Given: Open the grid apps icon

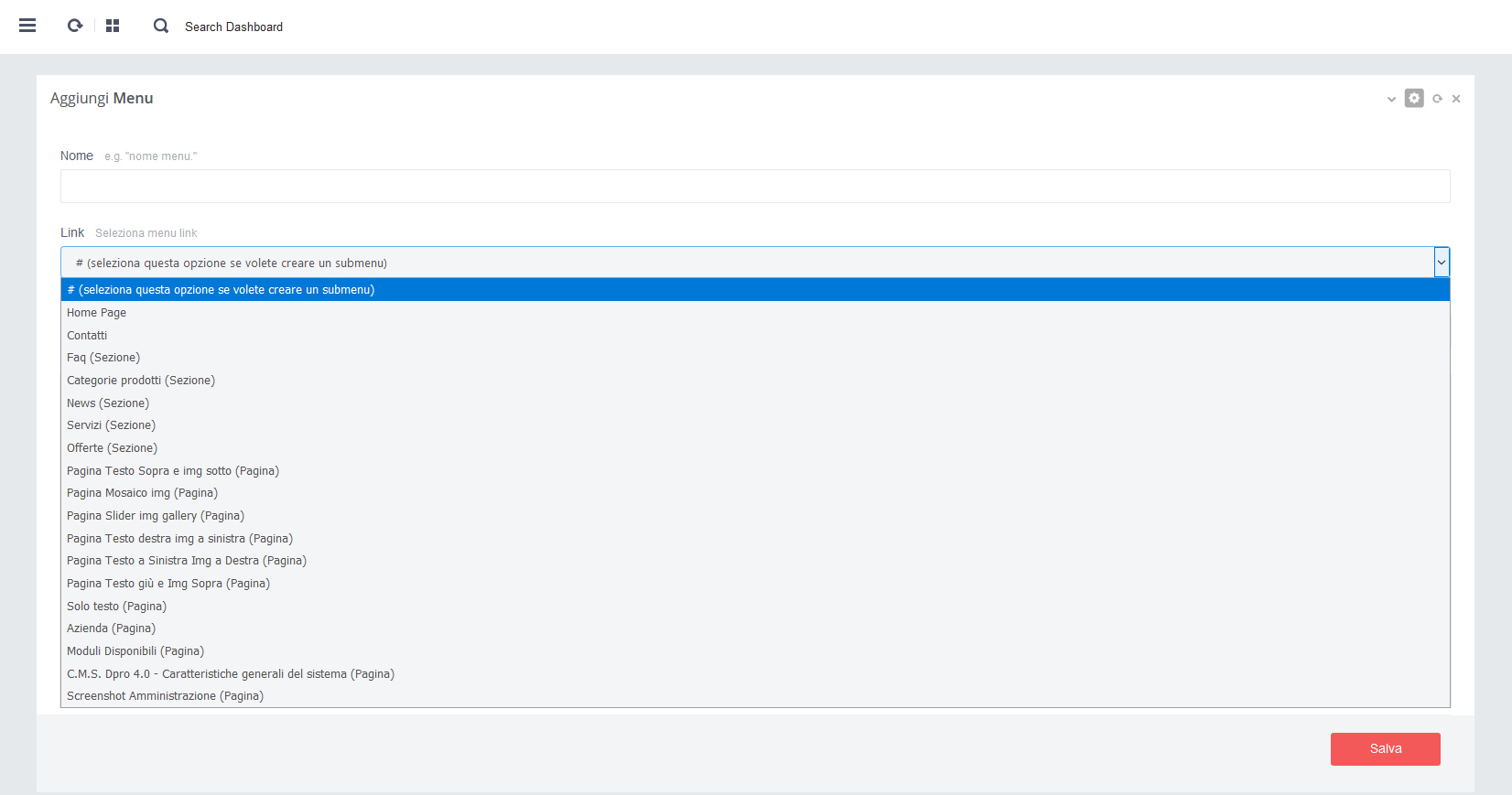Looking at the screenshot, I should 113,26.
